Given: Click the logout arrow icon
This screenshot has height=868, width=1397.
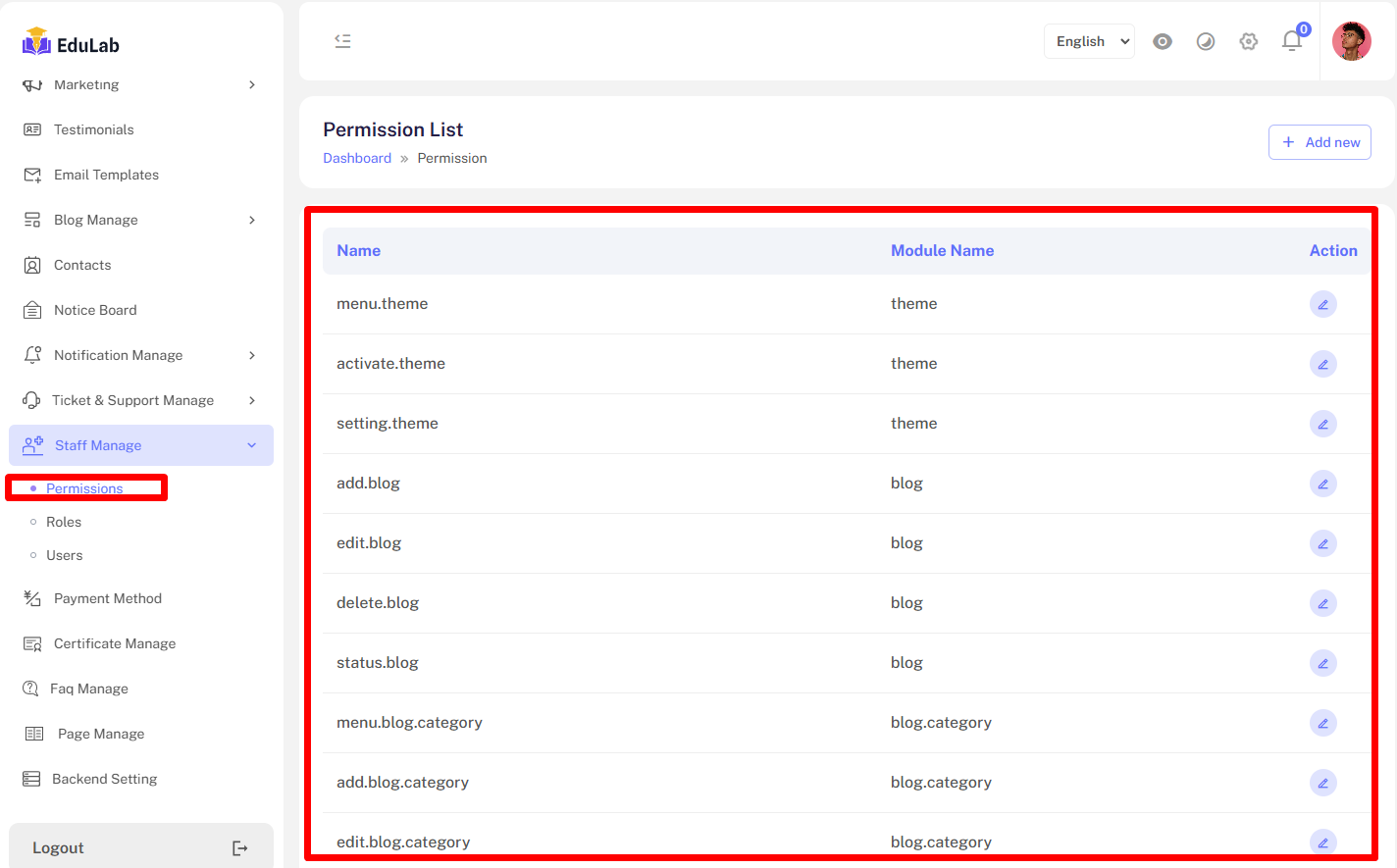Looking at the screenshot, I should click(239, 848).
